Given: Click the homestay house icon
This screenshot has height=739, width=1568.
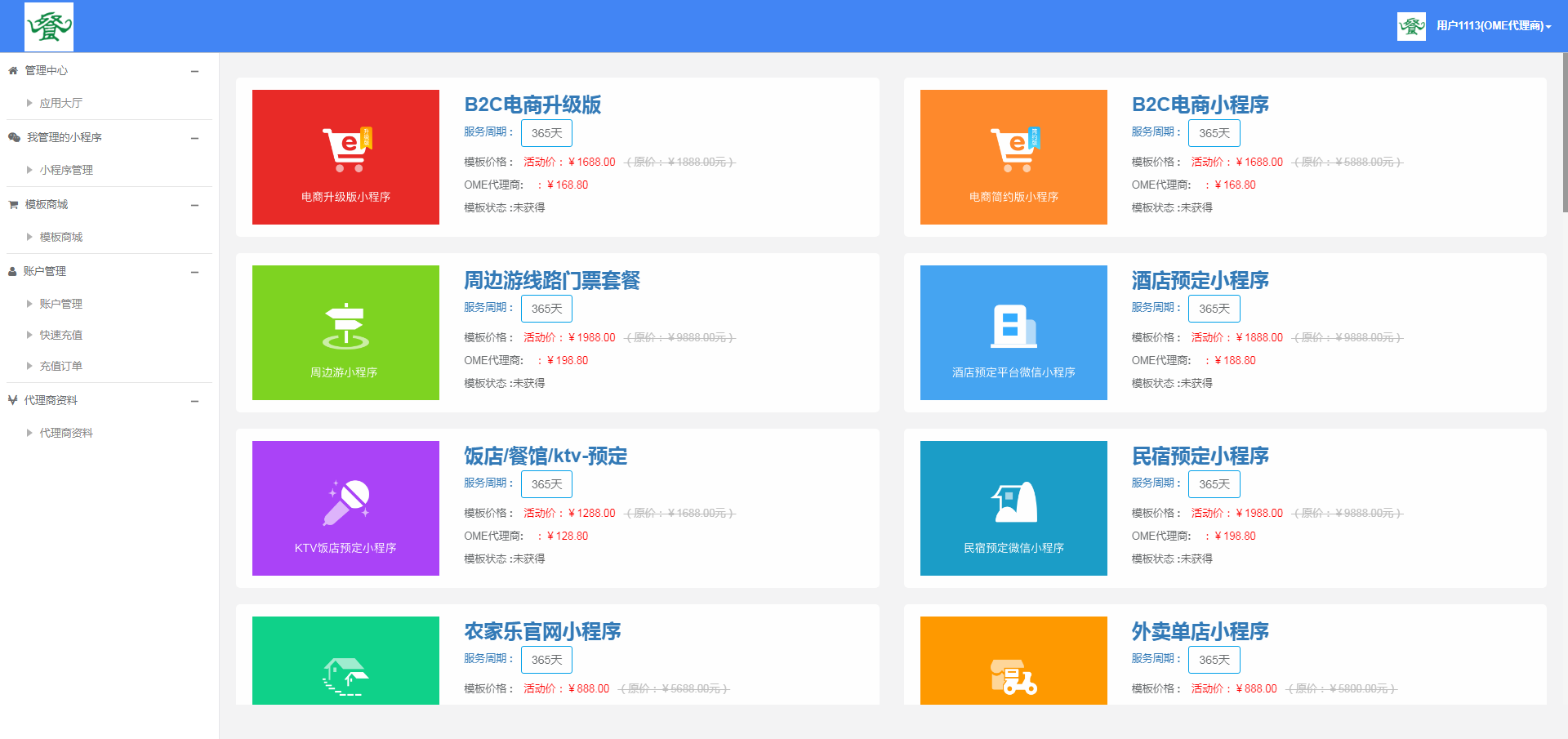Looking at the screenshot, I should (x=1013, y=501).
